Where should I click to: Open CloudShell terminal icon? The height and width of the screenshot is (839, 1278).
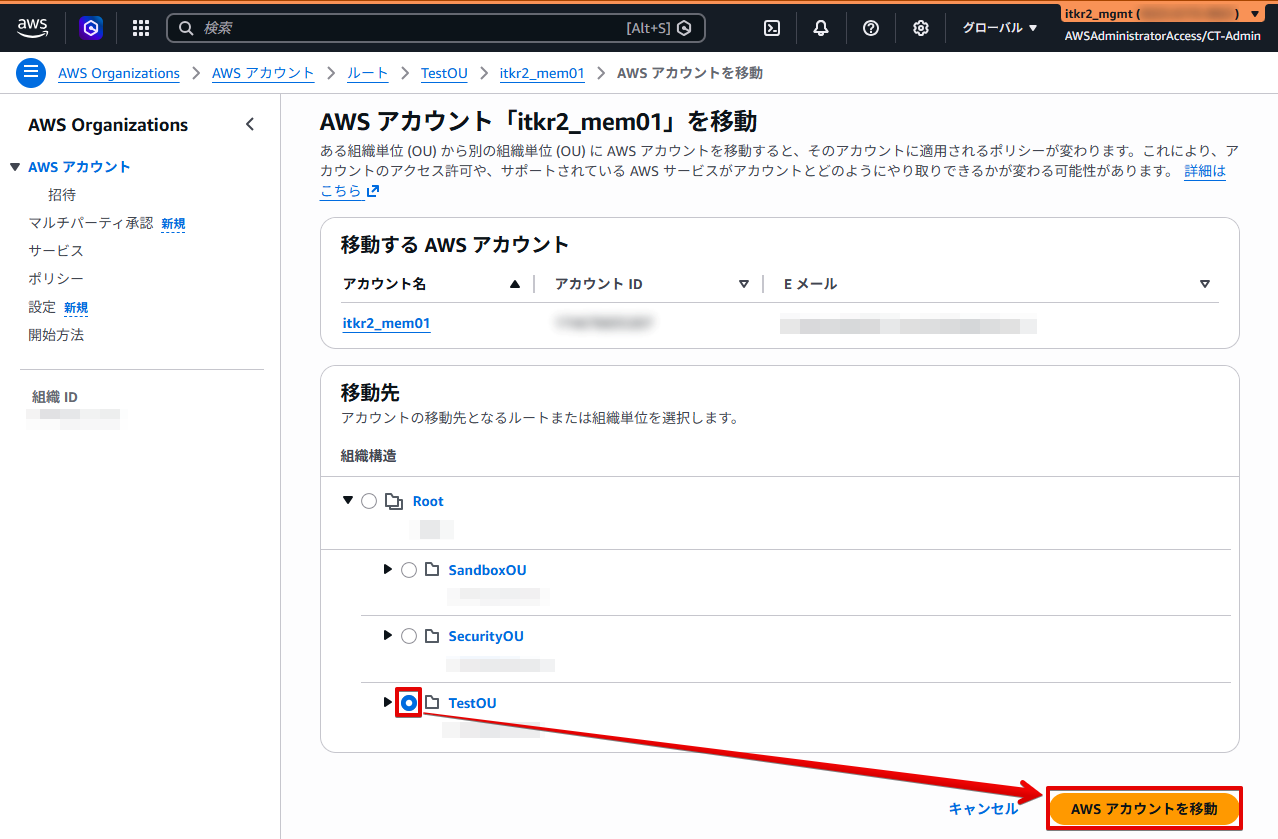tap(772, 28)
